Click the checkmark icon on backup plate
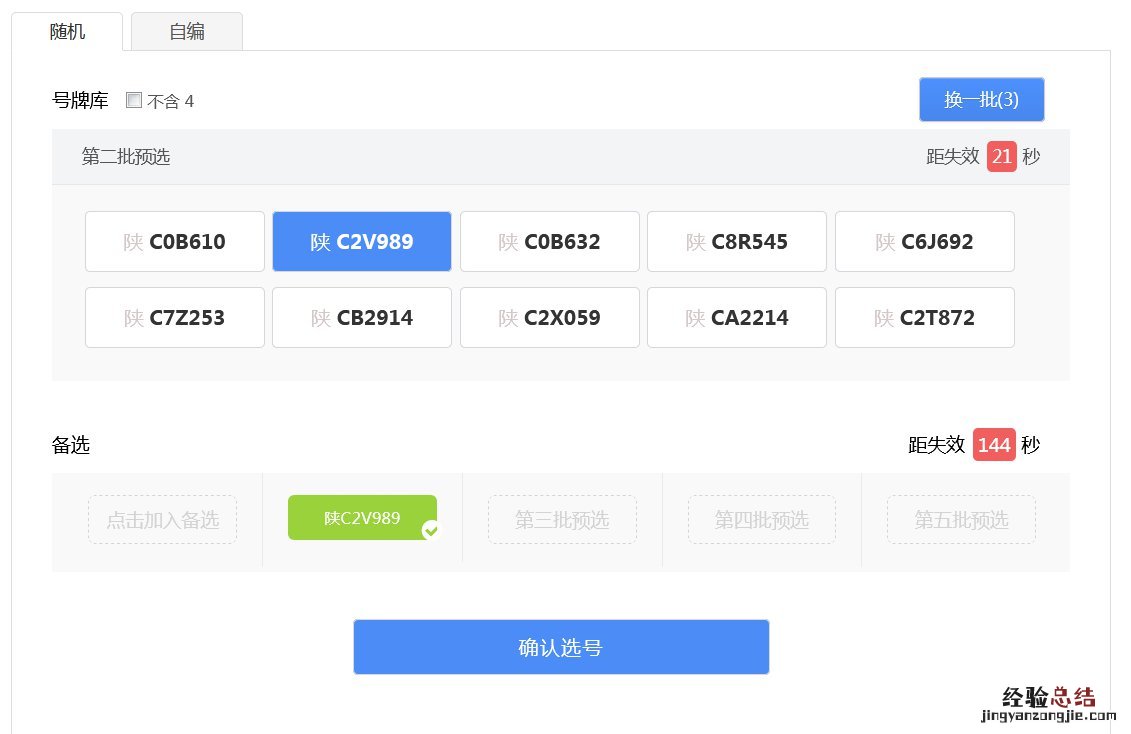Screen dimensions: 1131x734 click(x=431, y=530)
